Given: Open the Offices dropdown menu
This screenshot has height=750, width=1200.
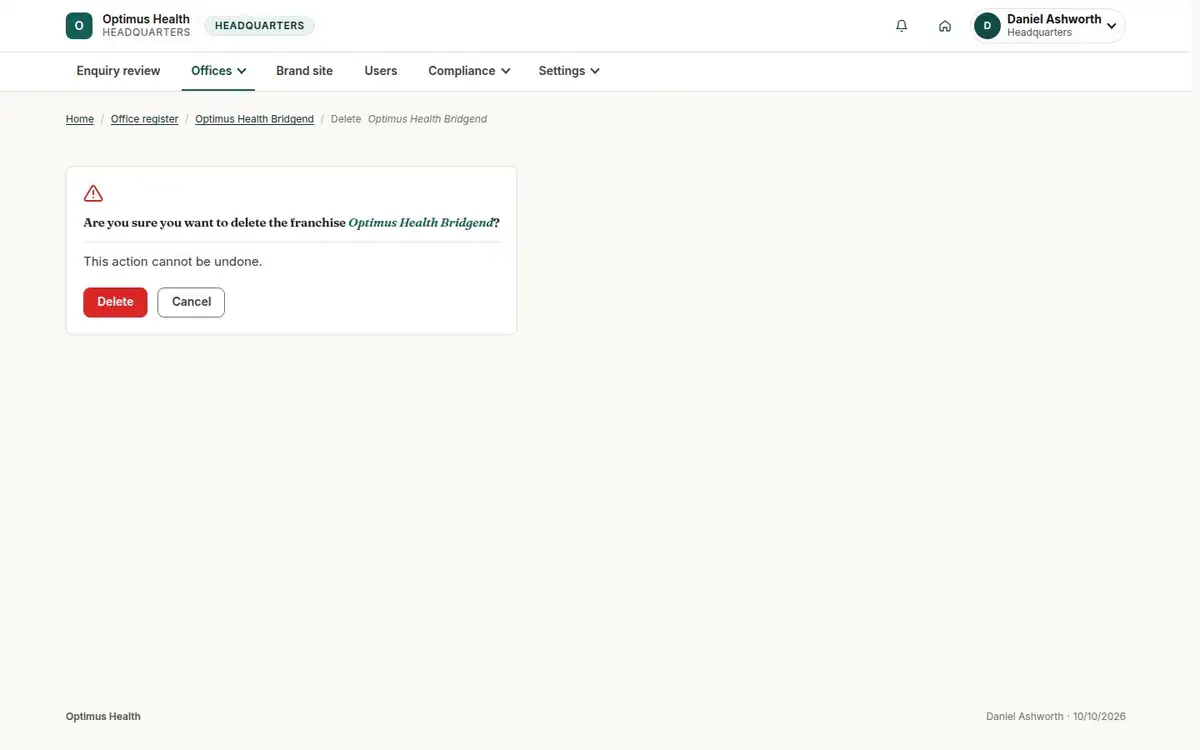Looking at the screenshot, I should [218, 71].
